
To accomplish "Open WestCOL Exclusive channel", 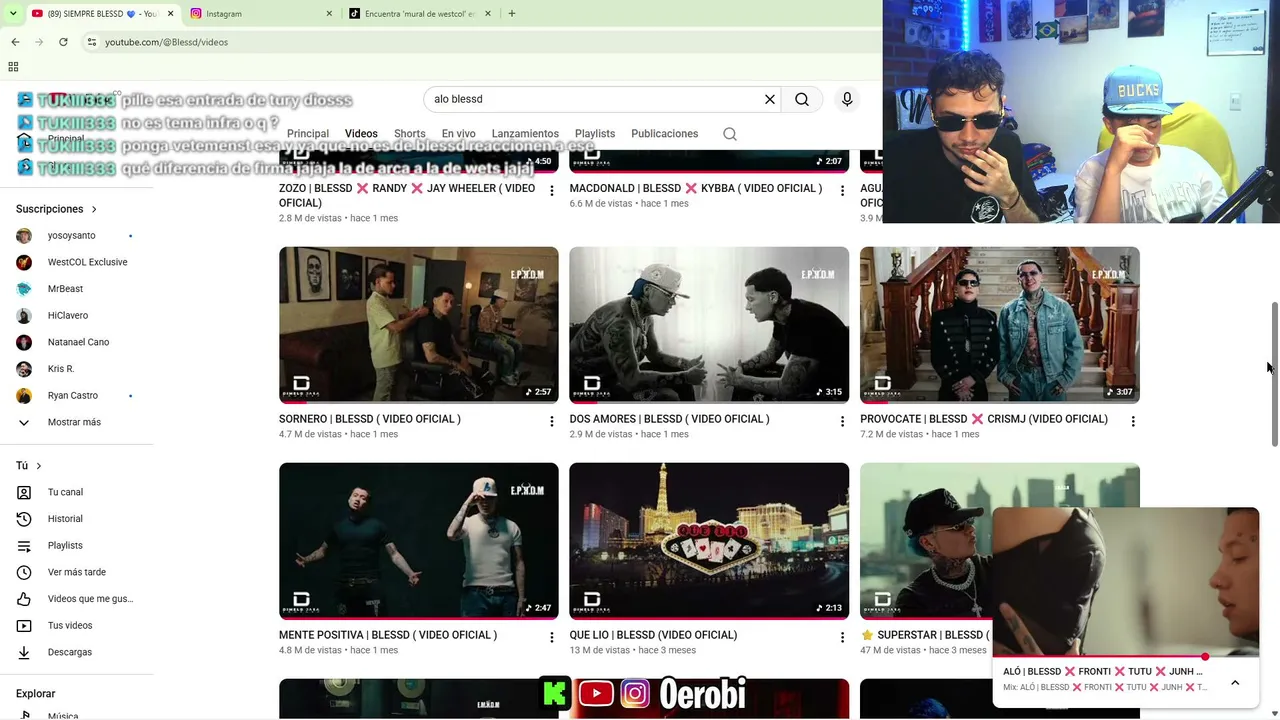I will pyautogui.click(x=87, y=262).
